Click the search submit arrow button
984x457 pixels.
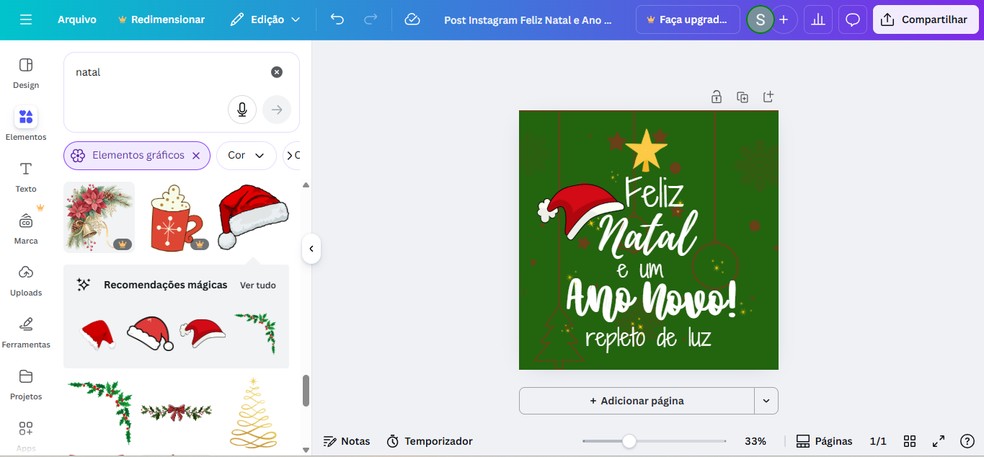point(277,110)
